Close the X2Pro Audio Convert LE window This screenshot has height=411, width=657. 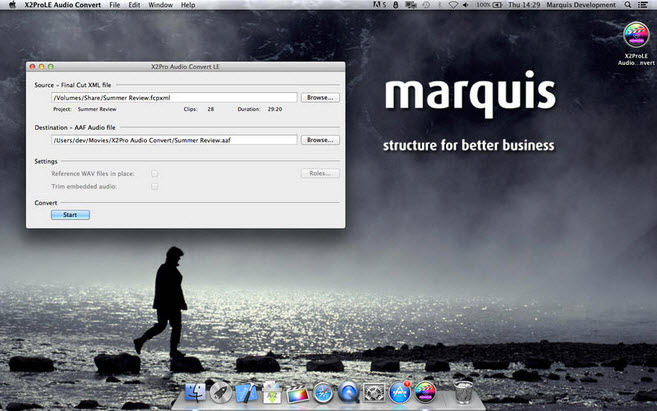pyautogui.click(x=32, y=67)
